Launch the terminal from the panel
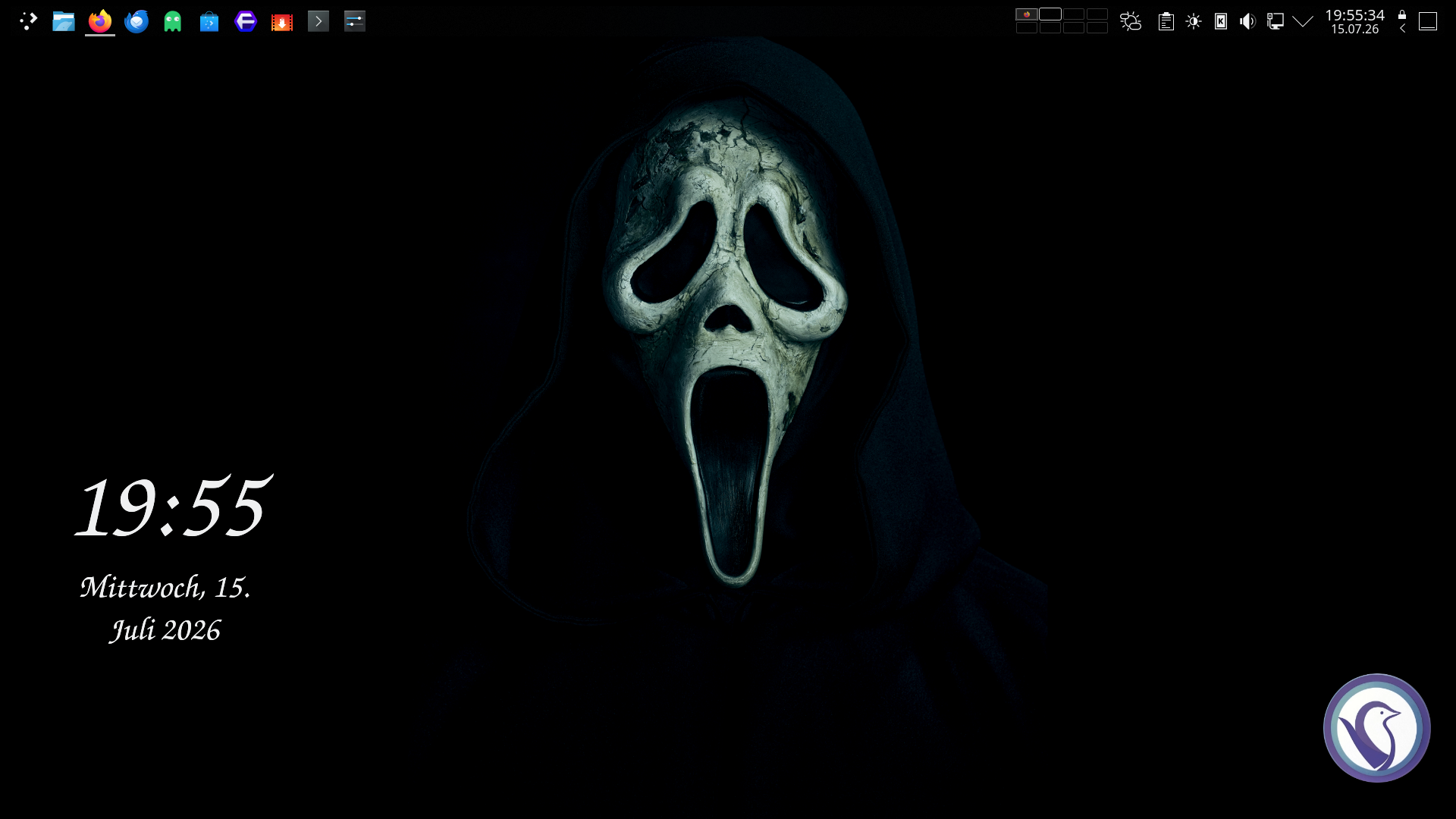The image size is (1456, 819). click(318, 21)
